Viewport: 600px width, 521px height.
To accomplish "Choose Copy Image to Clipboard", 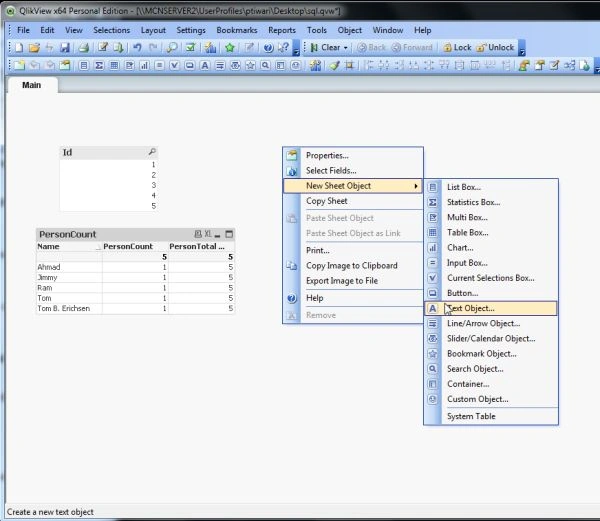I will click(353, 265).
